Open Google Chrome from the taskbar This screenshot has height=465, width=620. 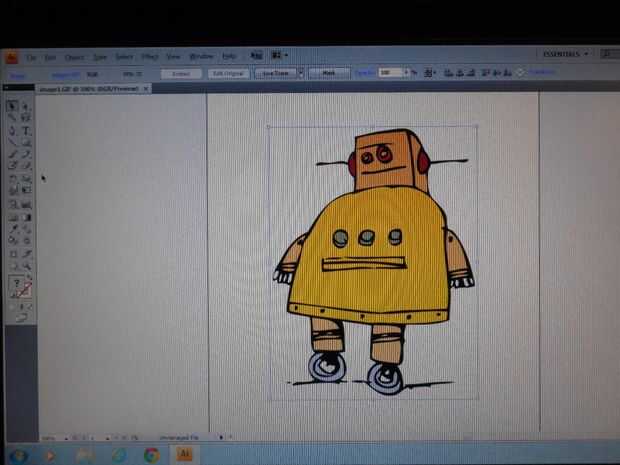click(151, 455)
